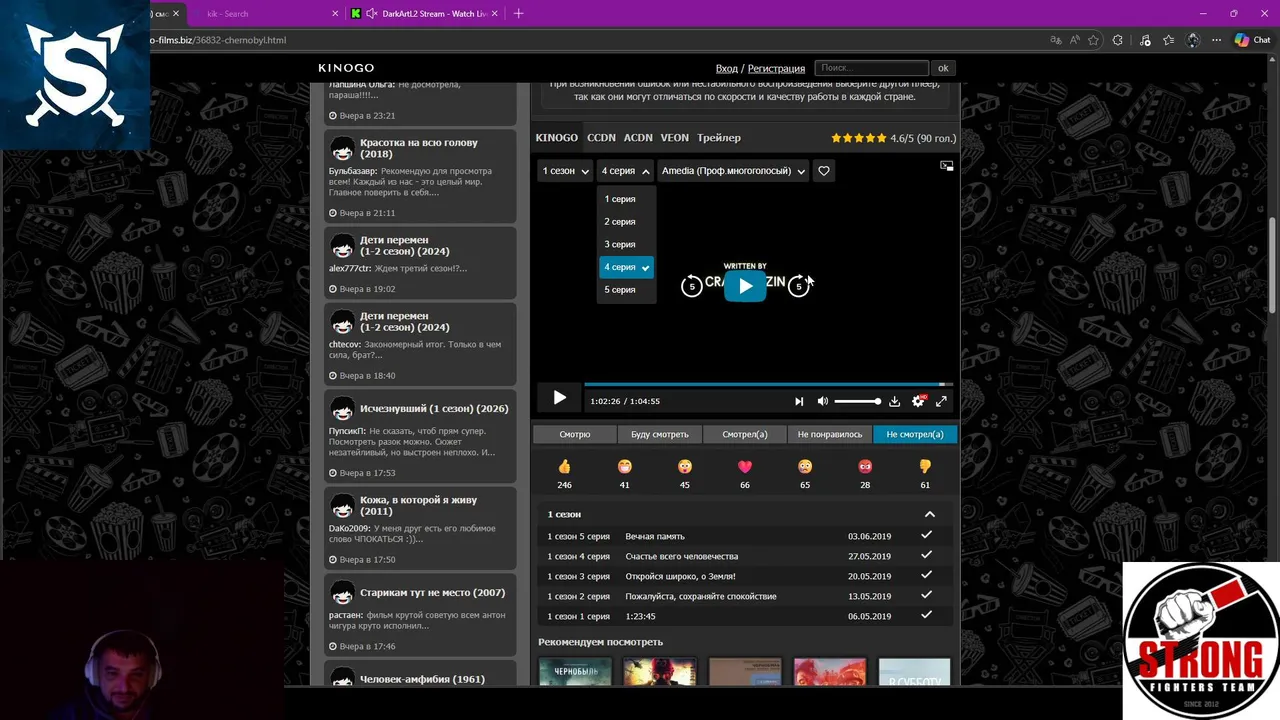Seek on the video progress bar
Viewport: 1280px width, 720px height.
point(768,384)
